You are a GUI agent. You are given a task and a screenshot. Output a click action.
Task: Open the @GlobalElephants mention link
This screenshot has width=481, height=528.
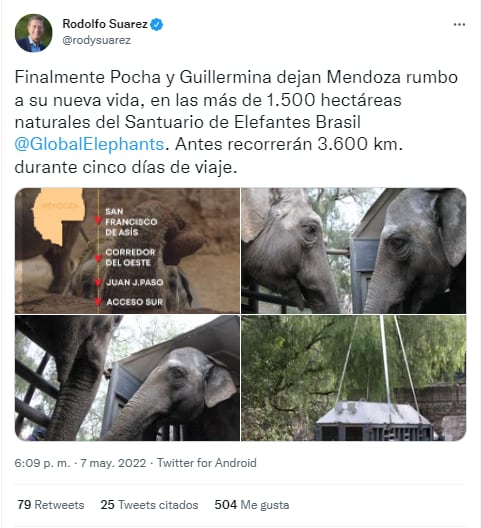coord(89,144)
